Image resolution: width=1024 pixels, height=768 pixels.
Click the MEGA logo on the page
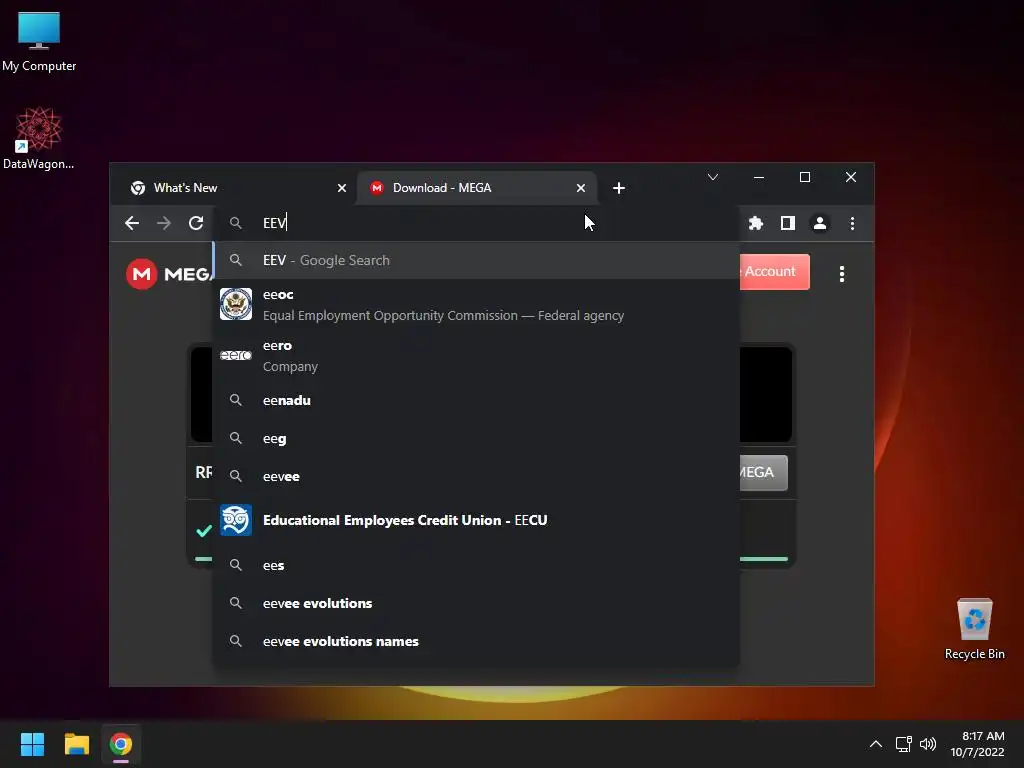coord(168,274)
